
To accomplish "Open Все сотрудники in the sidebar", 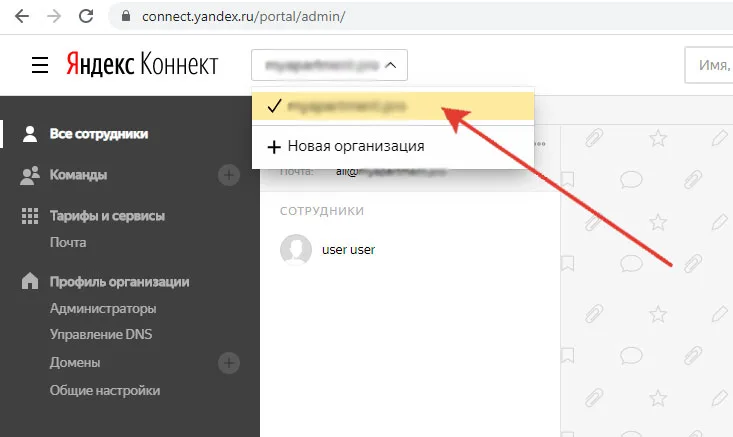I will coord(99,134).
